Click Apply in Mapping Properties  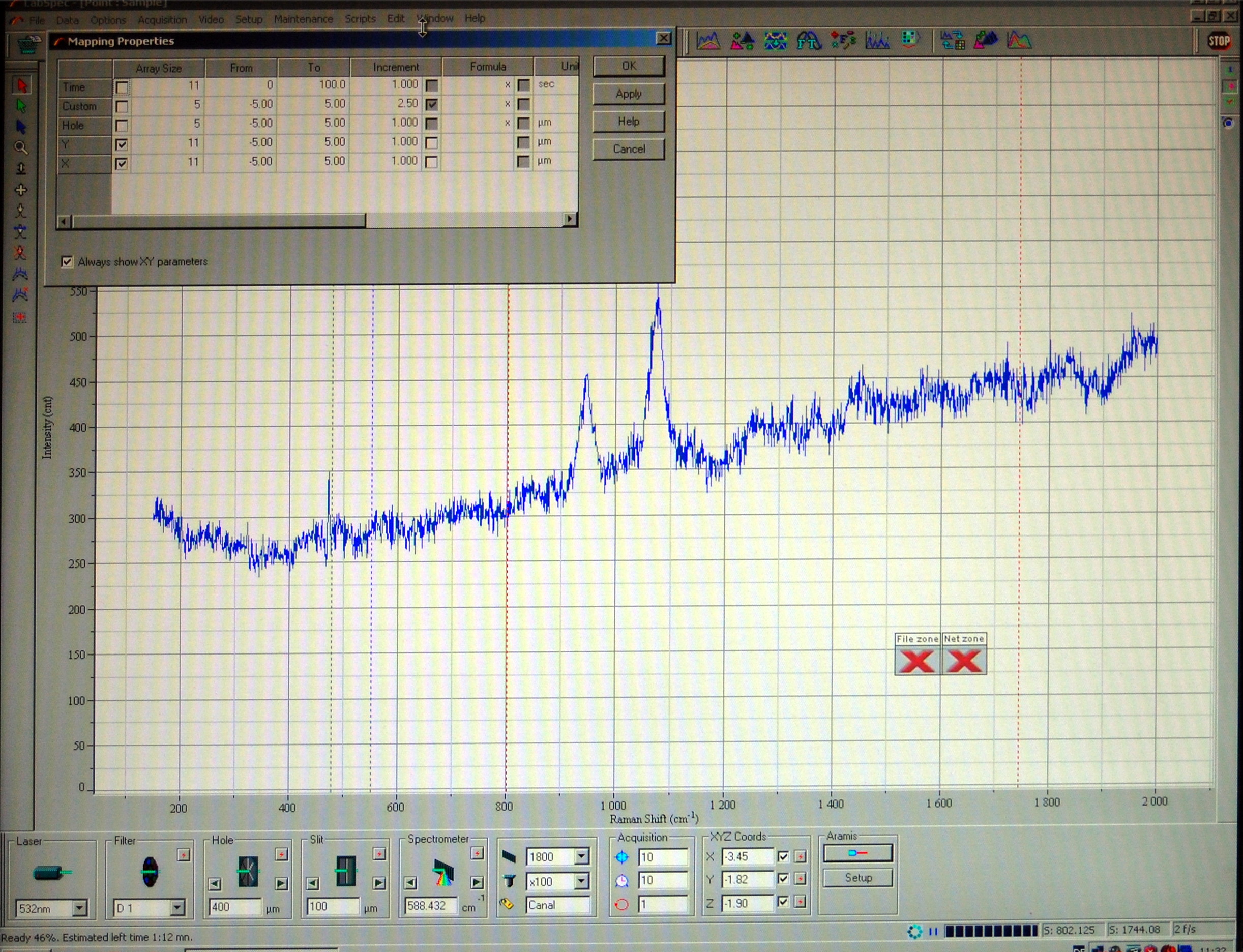(629, 94)
